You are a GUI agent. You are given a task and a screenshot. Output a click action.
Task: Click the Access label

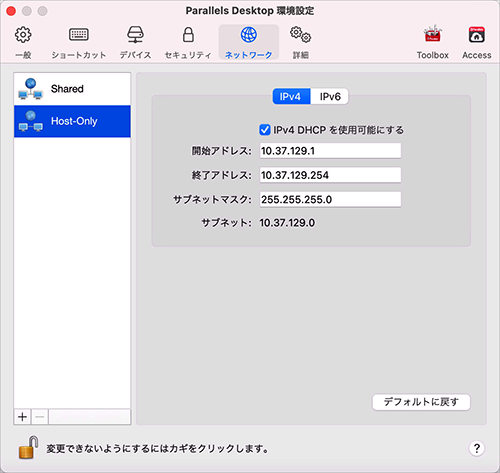pos(477,55)
